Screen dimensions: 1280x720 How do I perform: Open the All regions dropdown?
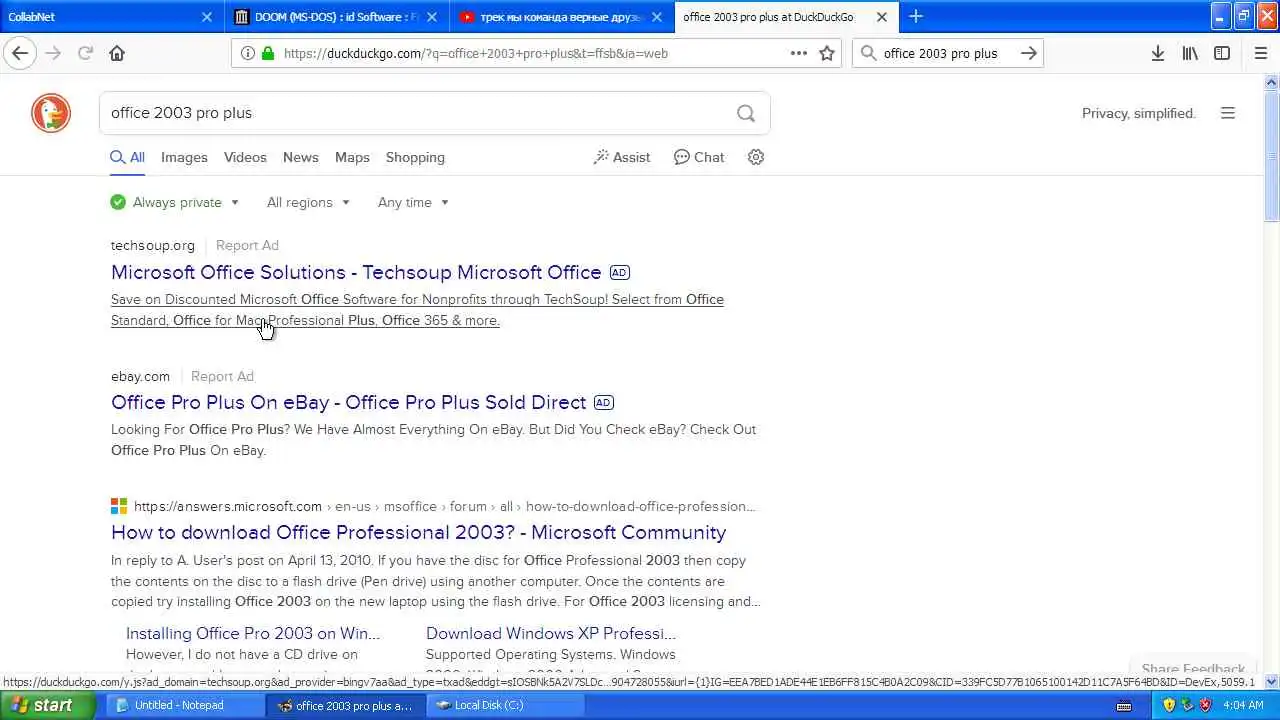pos(308,202)
